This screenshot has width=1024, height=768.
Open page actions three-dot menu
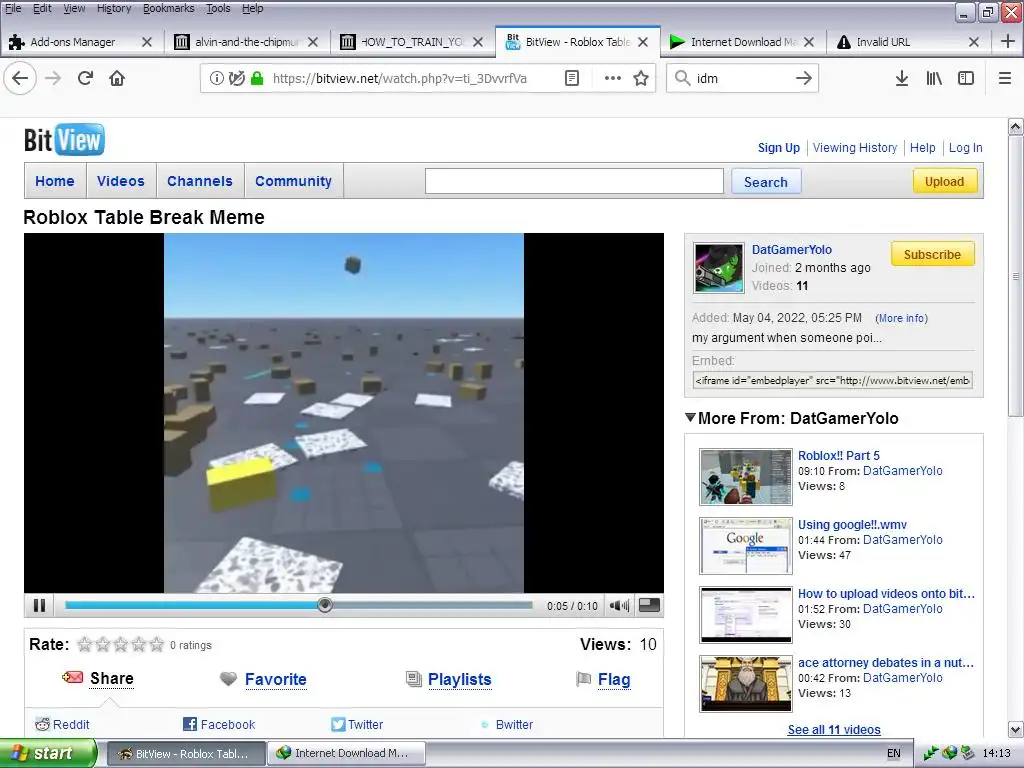(613, 78)
